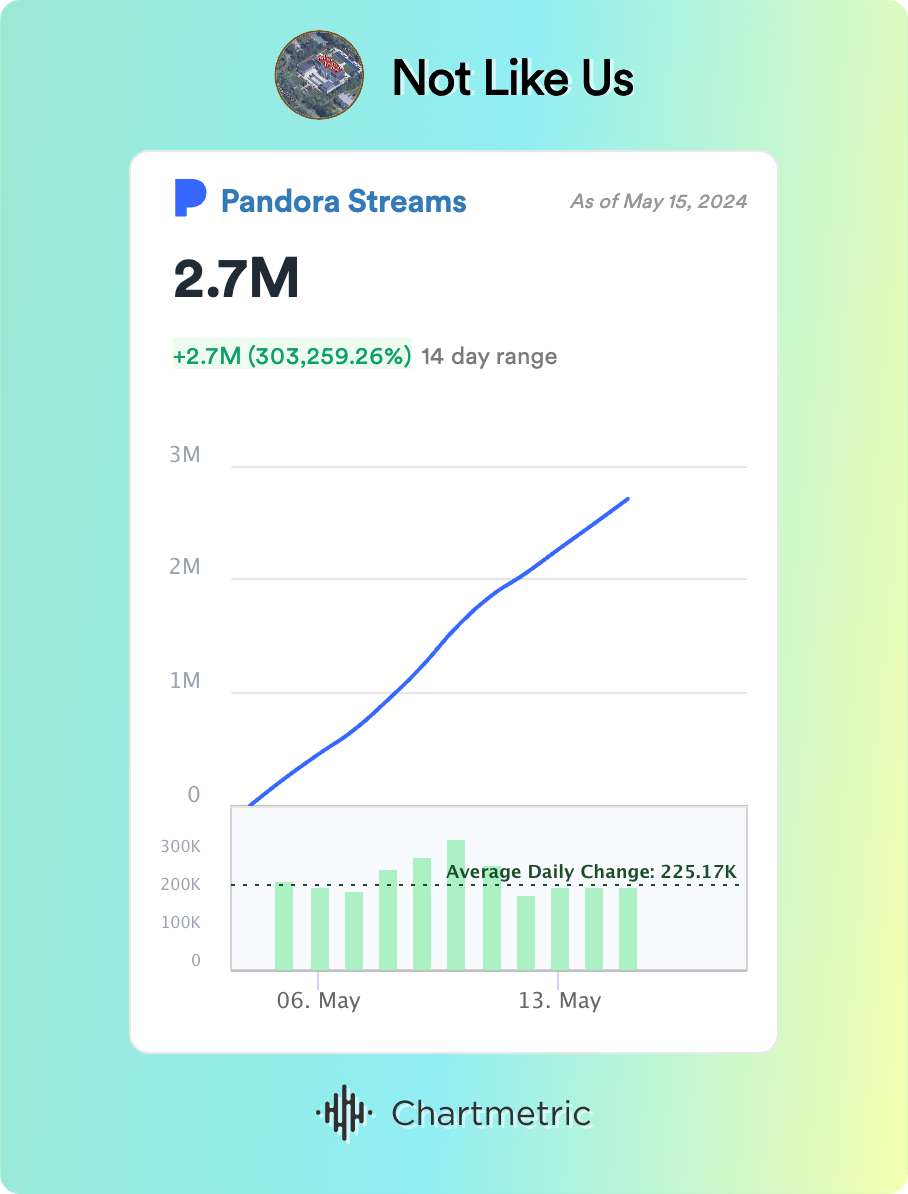Select the large "2.7M" total streams value
The width and height of the screenshot is (908, 1194).
(236, 279)
